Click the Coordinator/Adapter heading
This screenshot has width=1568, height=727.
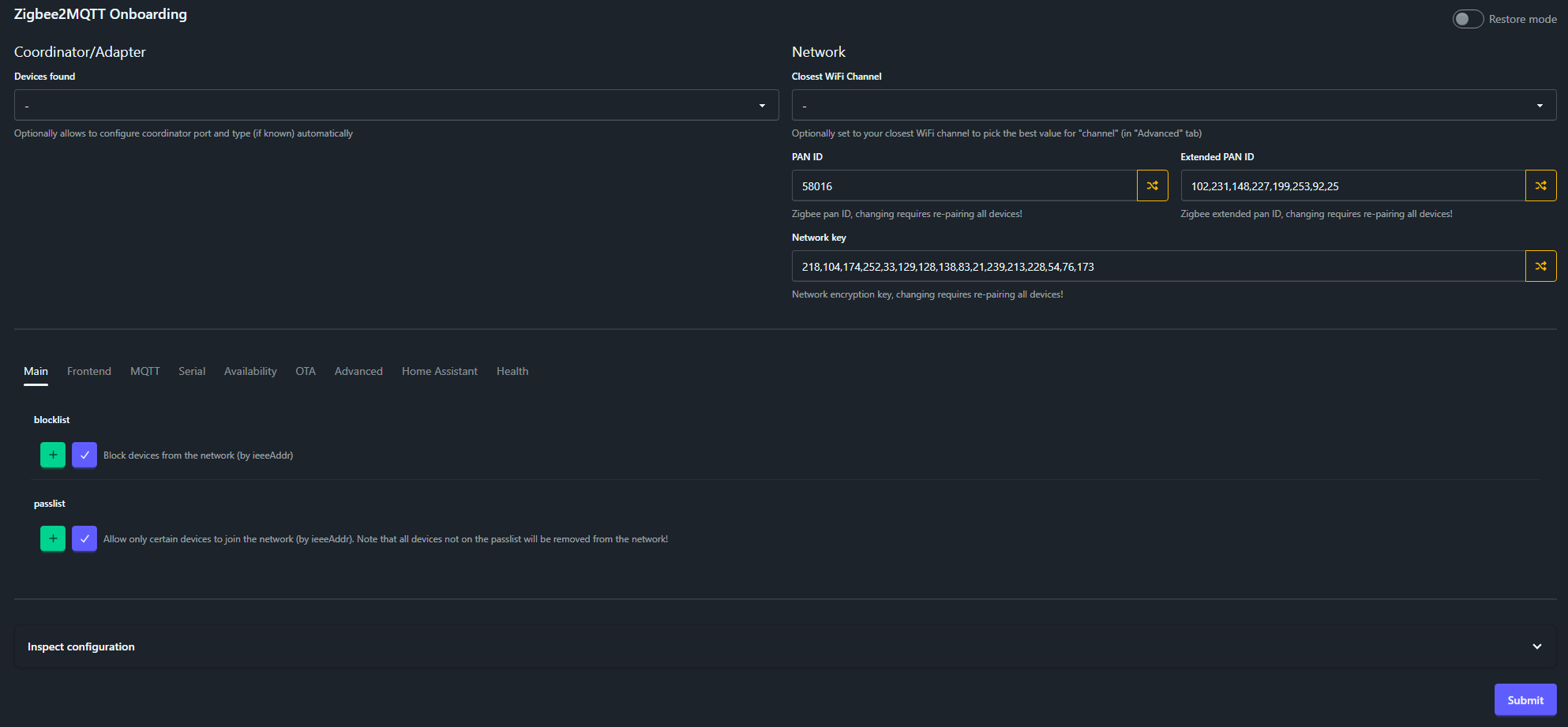[x=80, y=52]
